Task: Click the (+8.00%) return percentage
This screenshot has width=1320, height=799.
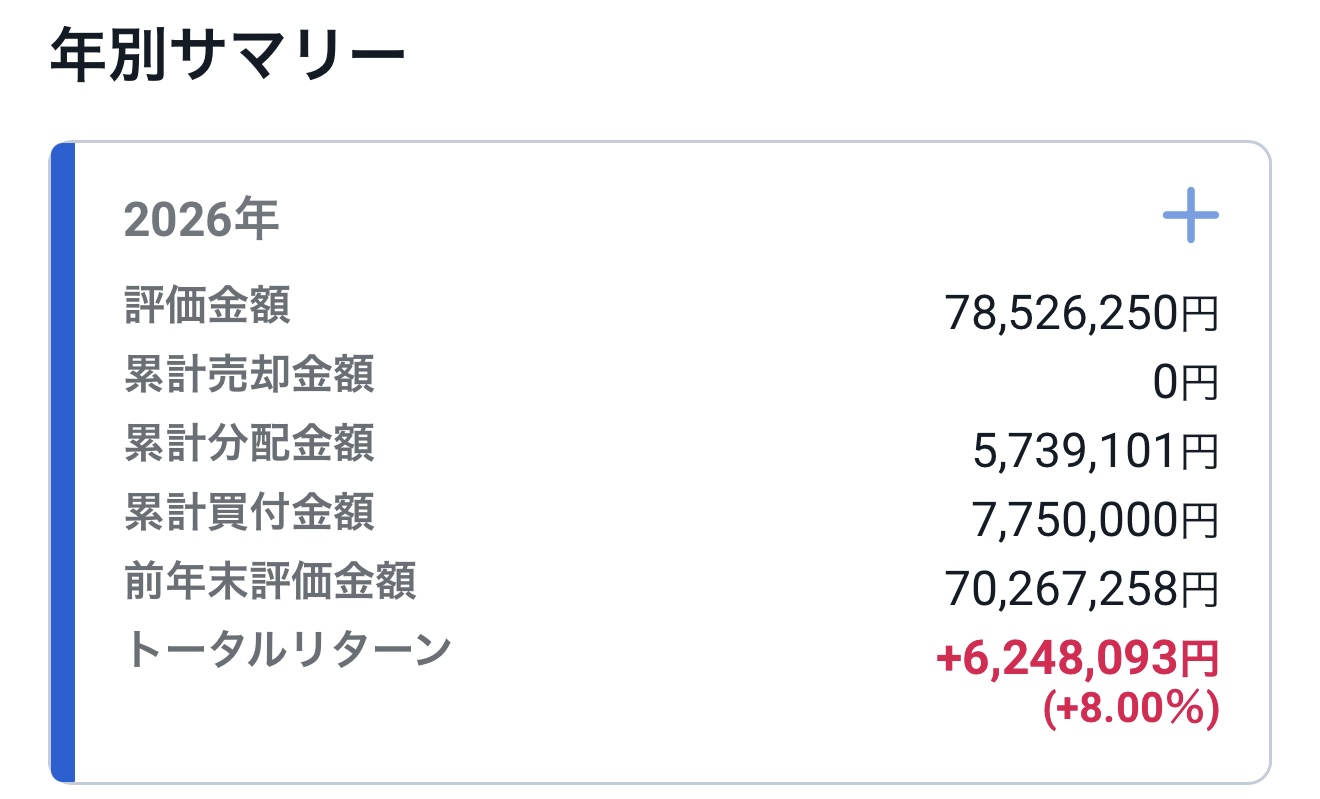Action: click(1130, 708)
